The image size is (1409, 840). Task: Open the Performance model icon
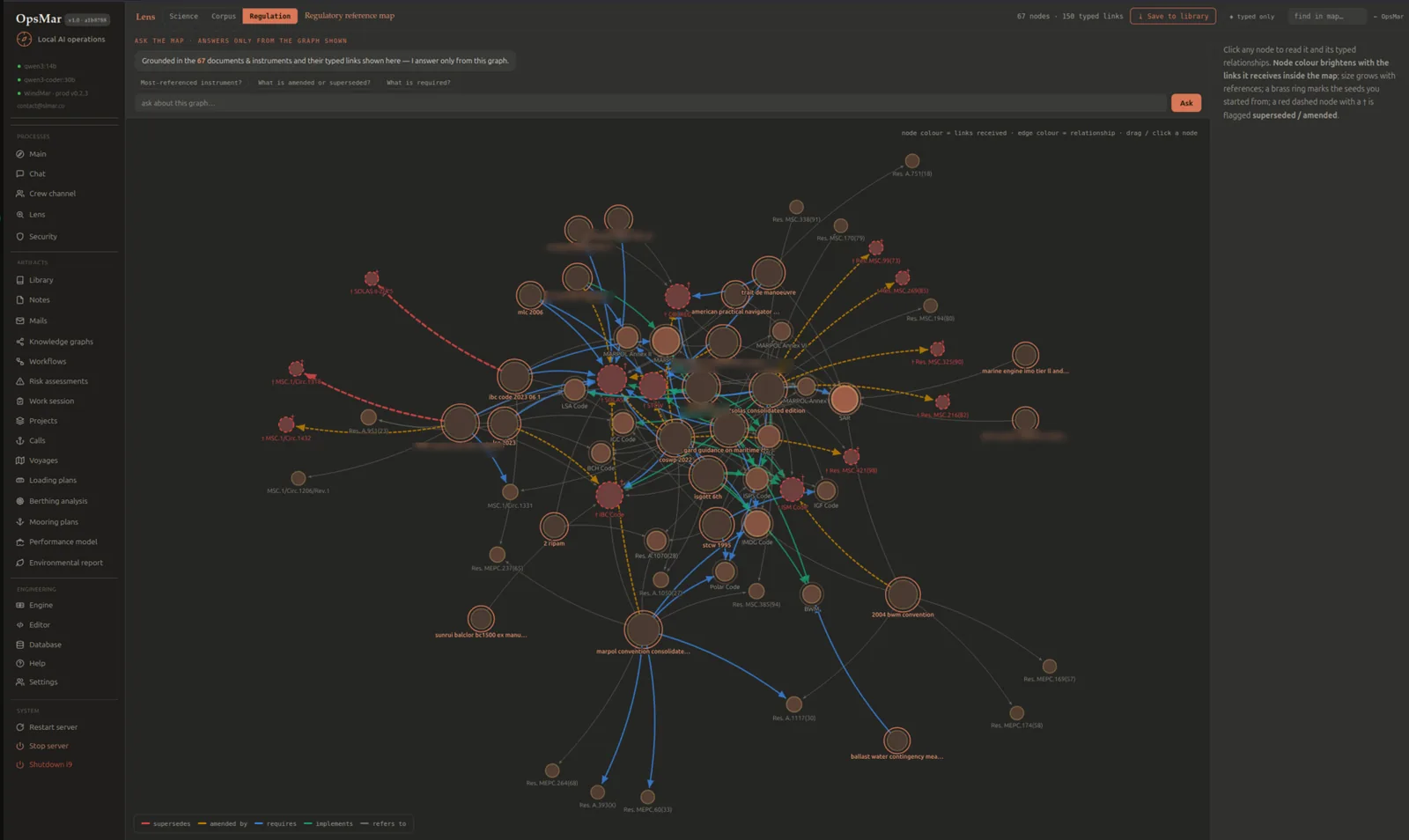click(x=20, y=542)
